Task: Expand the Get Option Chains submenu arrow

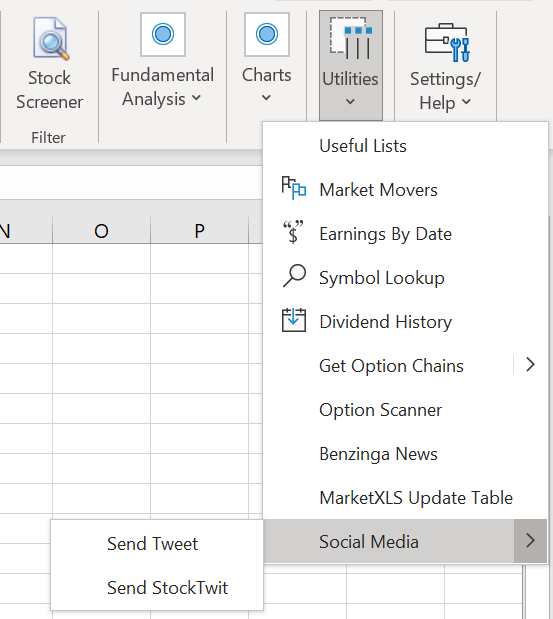Action: [530, 364]
